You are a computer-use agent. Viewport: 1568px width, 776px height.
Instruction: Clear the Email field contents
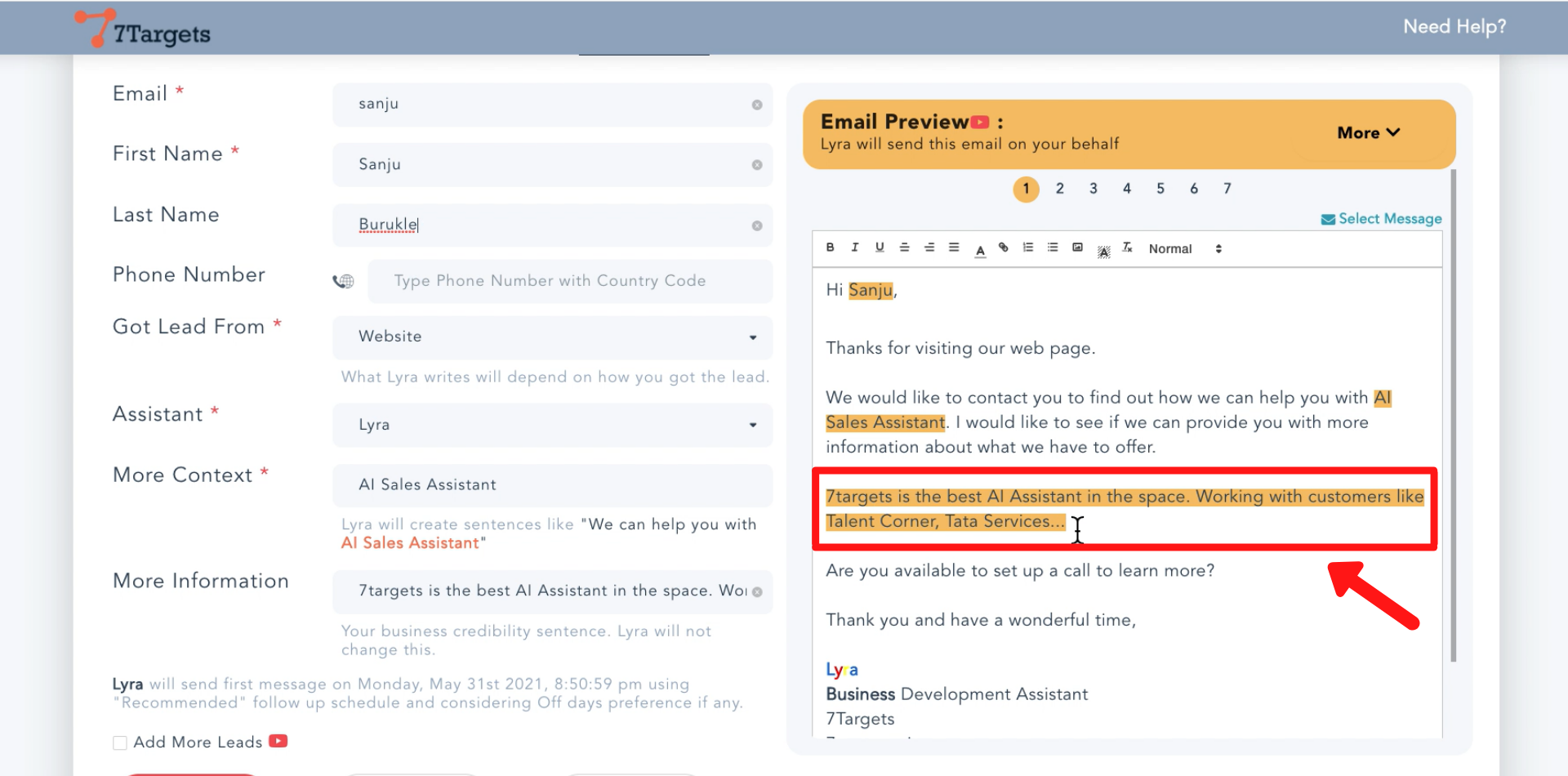[757, 105]
